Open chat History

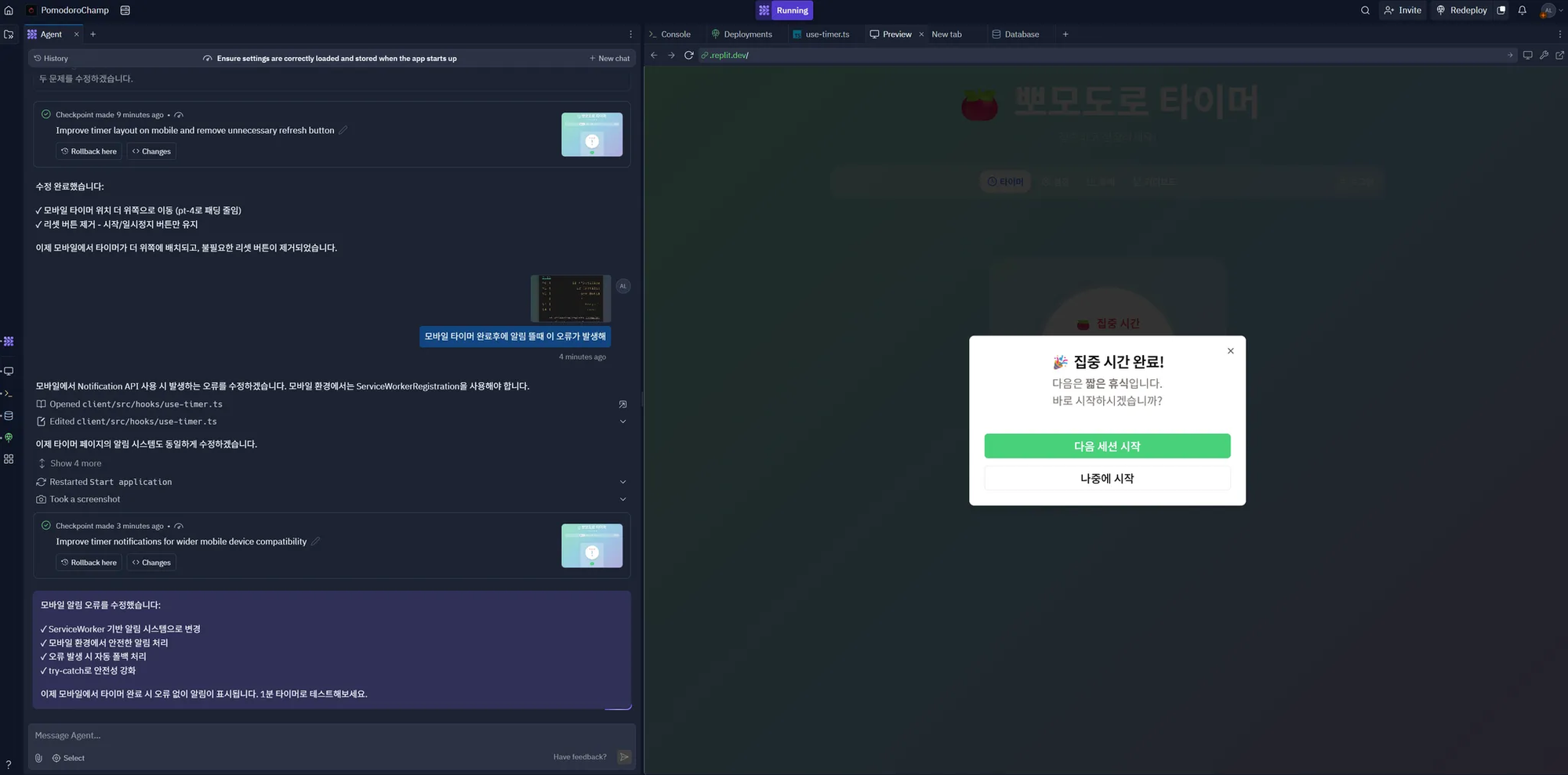point(51,59)
